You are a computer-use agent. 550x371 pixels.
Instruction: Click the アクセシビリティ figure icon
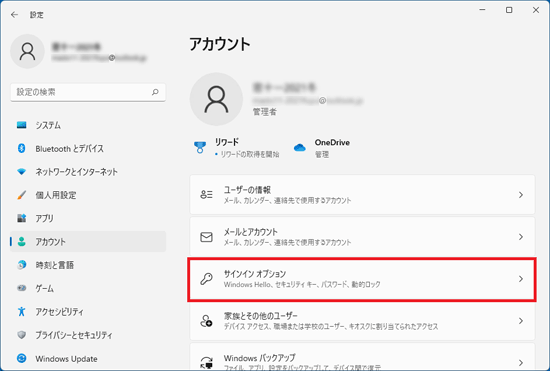pos(21,311)
